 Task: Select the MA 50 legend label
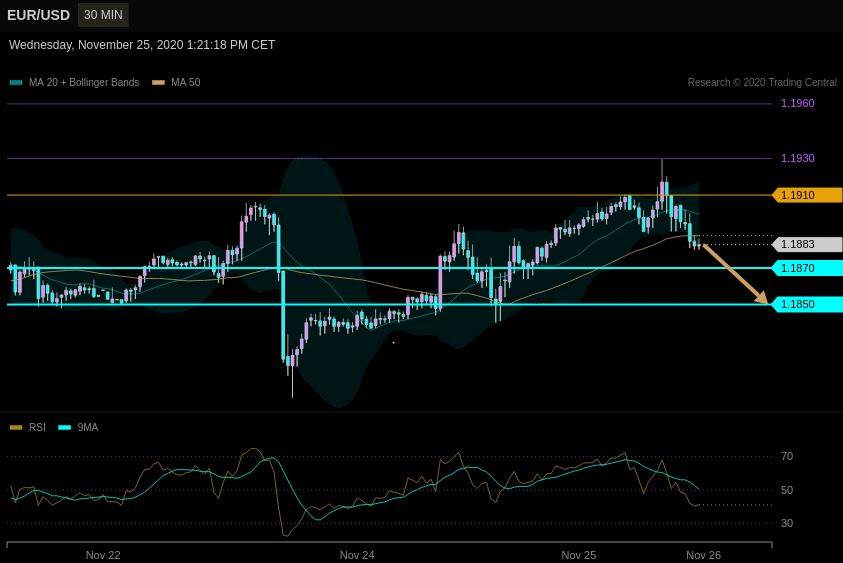(185, 82)
